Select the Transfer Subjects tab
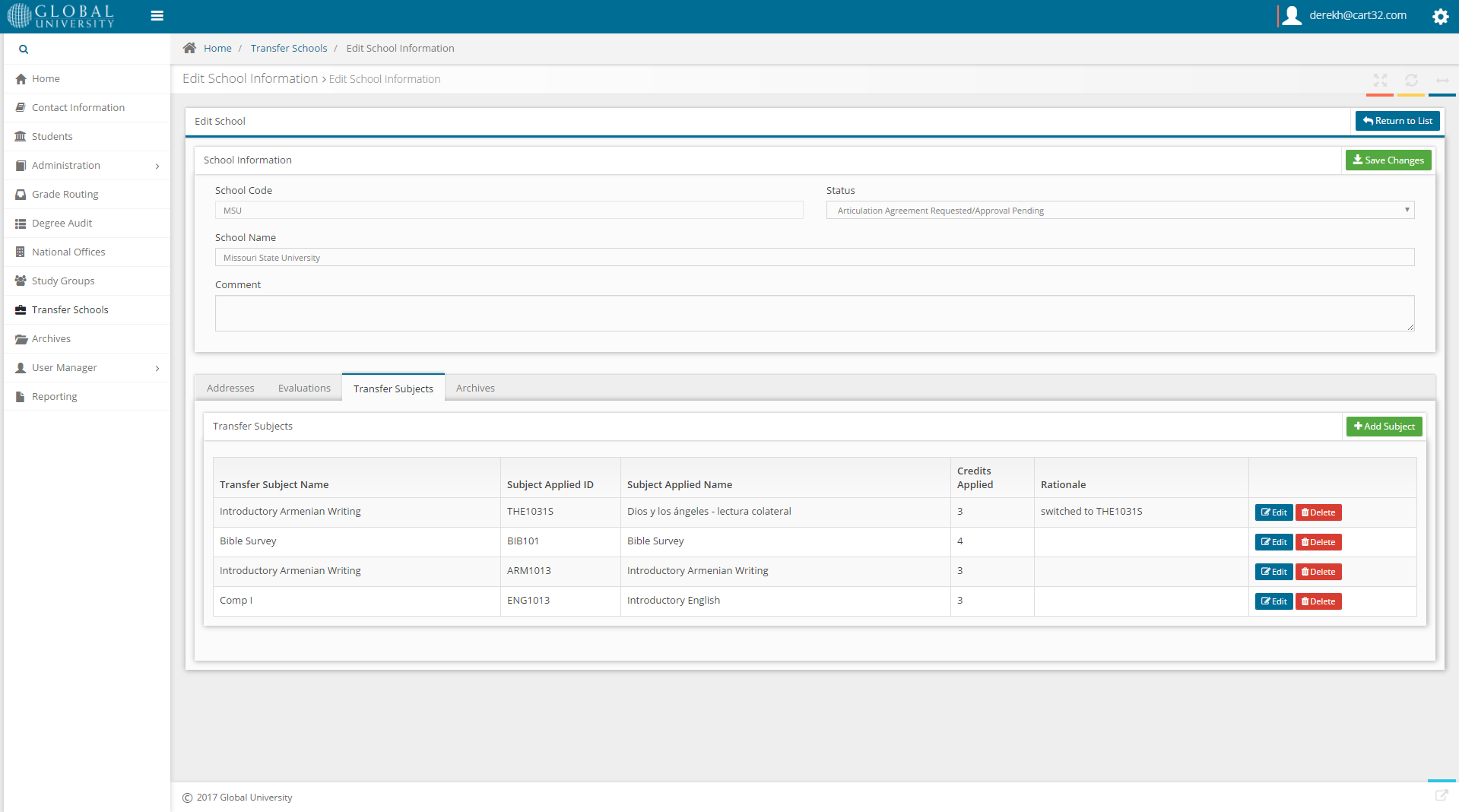The height and width of the screenshot is (812, 1459). (393, 388)
